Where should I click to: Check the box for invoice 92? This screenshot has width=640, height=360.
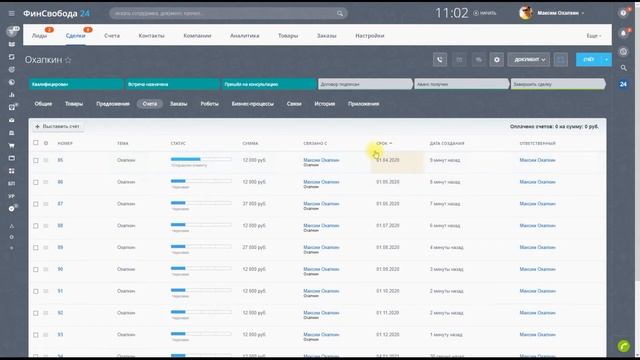36,313
